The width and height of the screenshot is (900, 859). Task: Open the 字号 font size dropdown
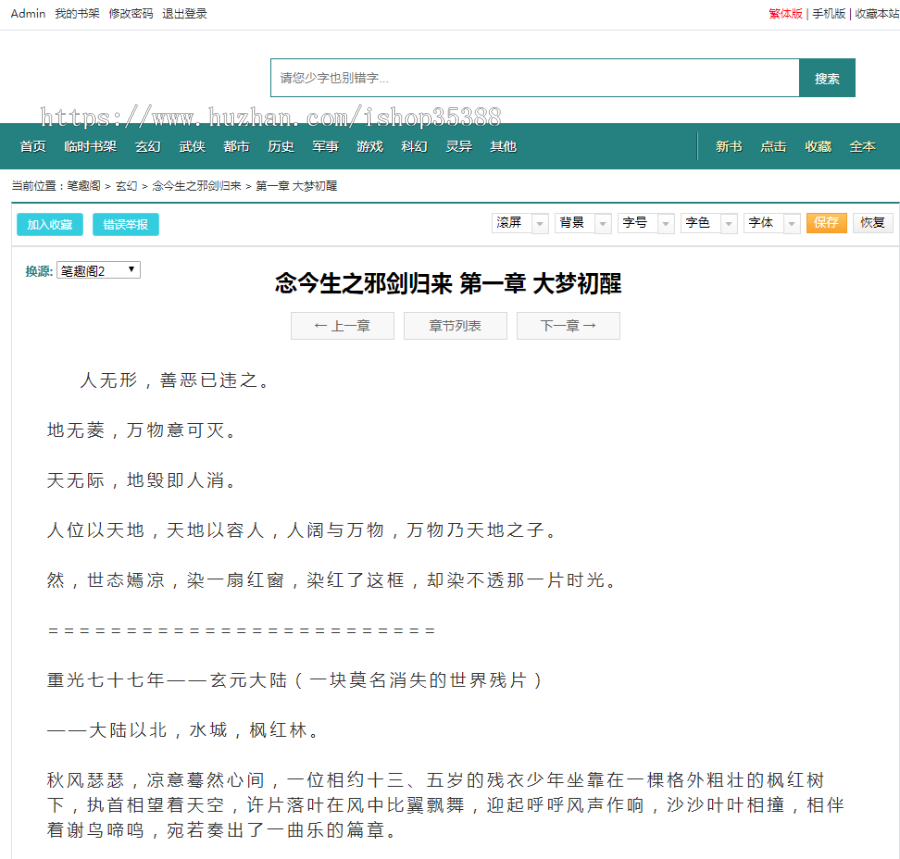pos(645,222)
